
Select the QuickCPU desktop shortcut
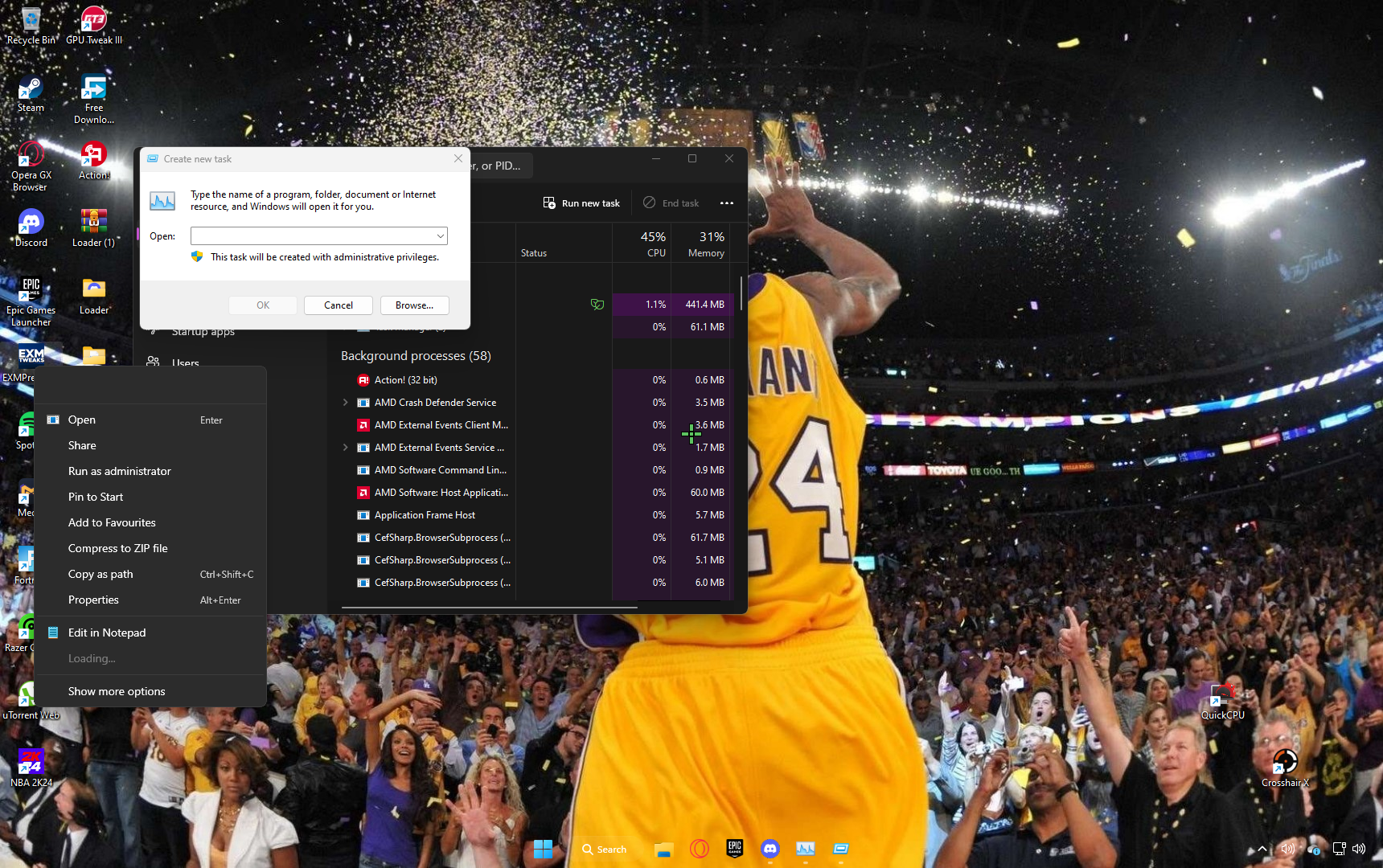point(1223,701)
